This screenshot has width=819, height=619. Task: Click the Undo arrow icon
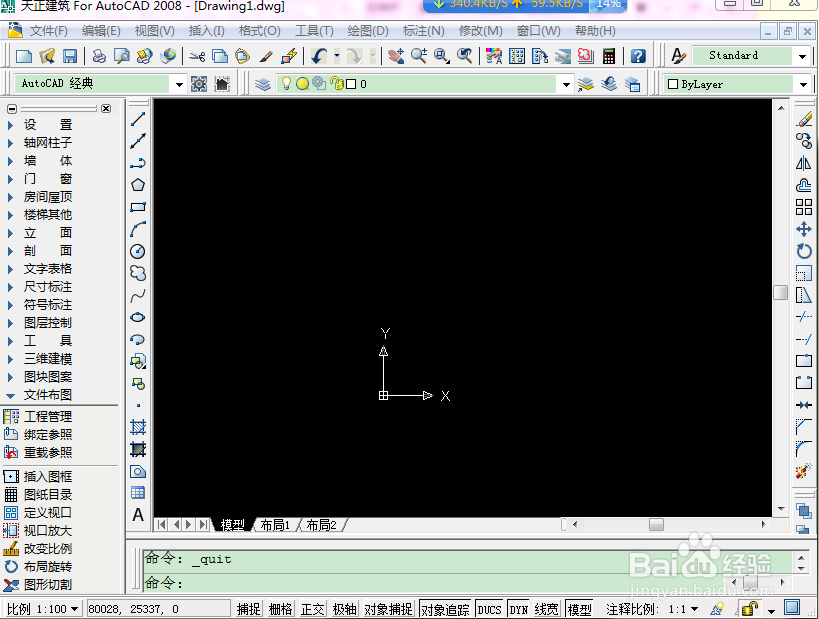point(319,56)
